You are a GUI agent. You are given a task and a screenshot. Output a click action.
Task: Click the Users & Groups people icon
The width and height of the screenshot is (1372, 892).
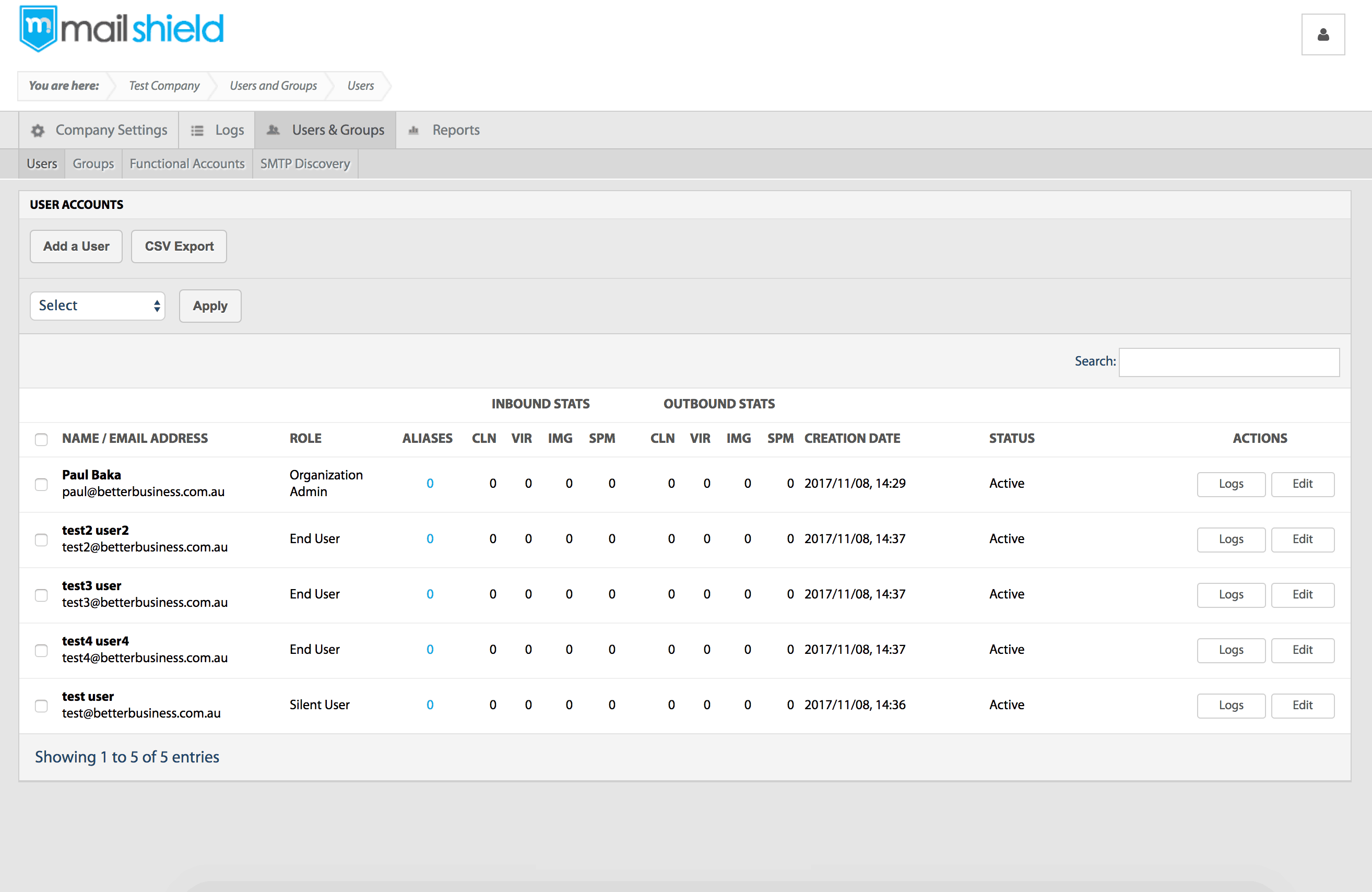point(273,131)
